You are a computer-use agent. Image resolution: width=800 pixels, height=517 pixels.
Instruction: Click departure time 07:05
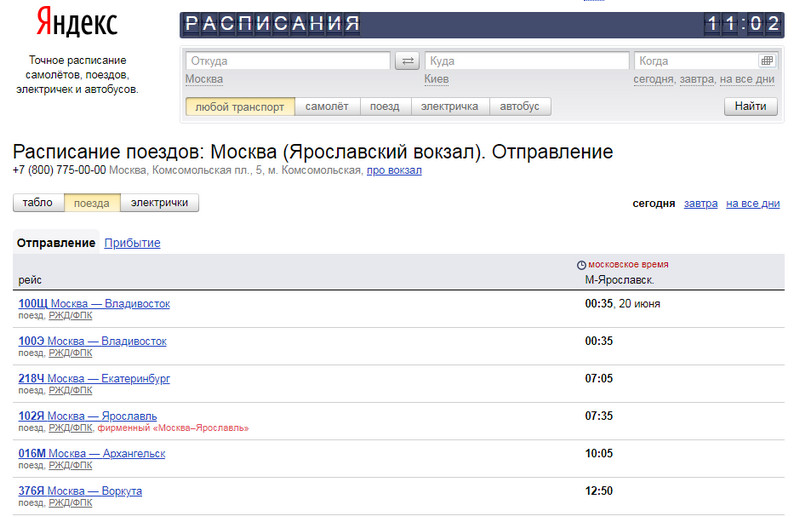599,379
